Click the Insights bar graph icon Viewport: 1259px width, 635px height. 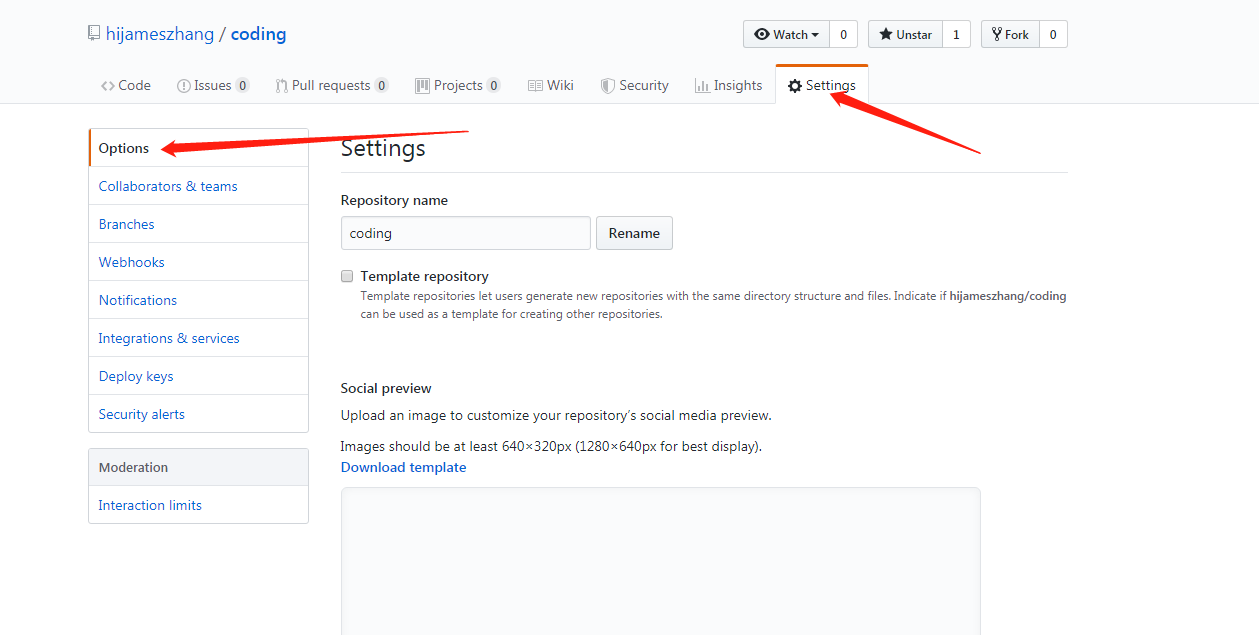[702, 86]
